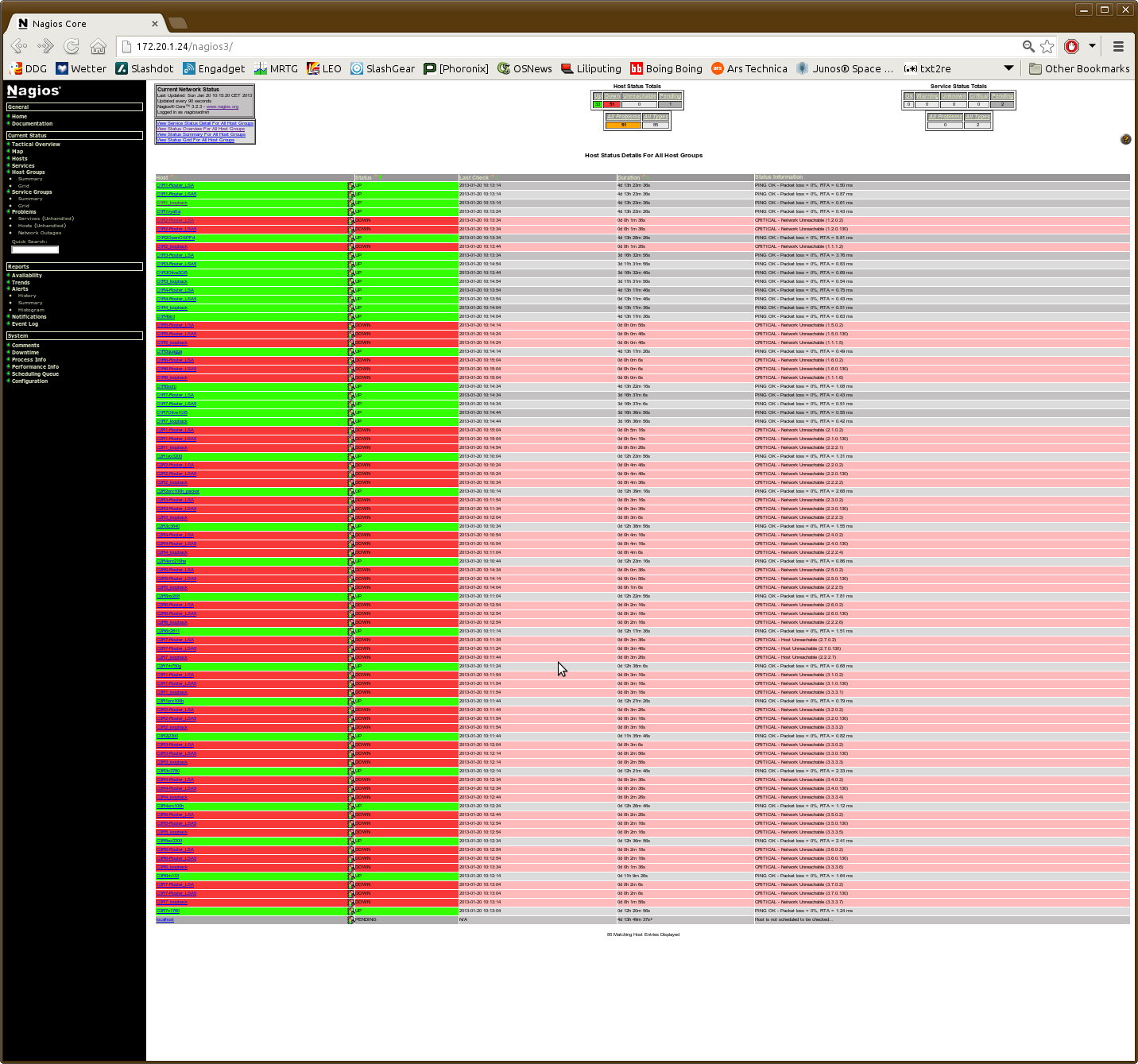The image size is (1138, 1064).
Task: View service details icon for localhost row
Action: coord(351,919)
